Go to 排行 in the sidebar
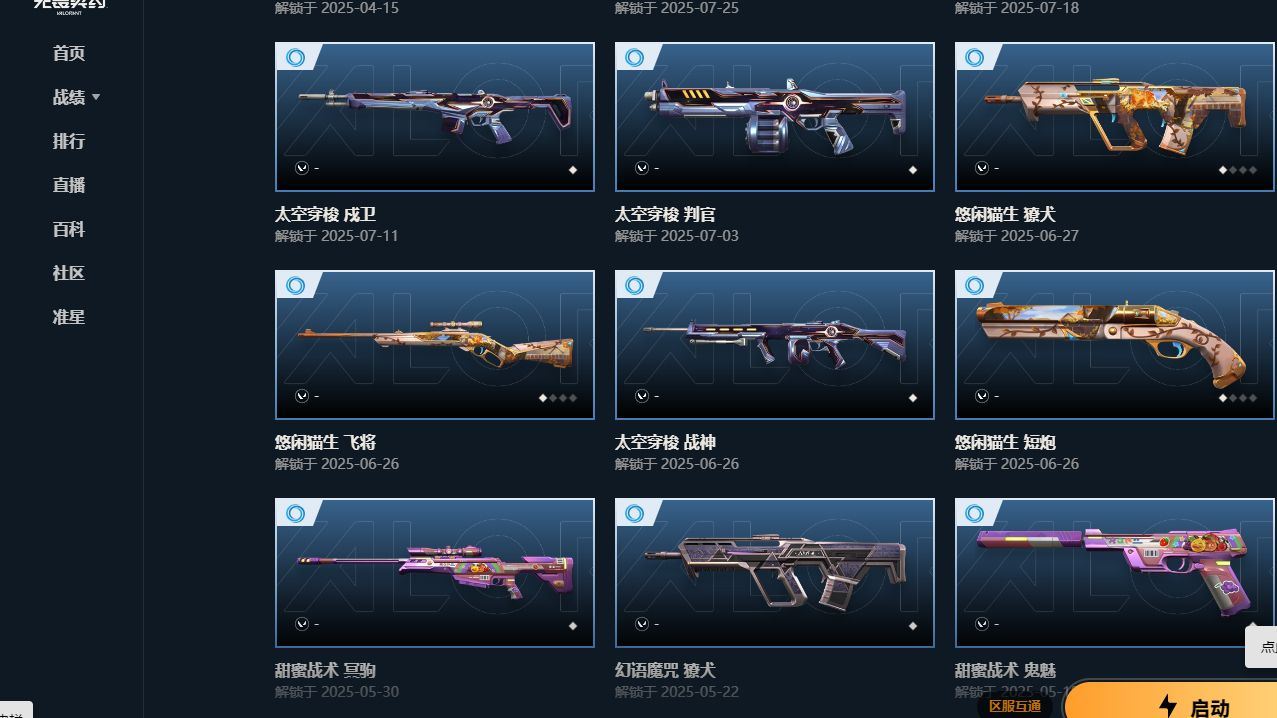Viewport: 1277px width, 718px height. point(69,141)
